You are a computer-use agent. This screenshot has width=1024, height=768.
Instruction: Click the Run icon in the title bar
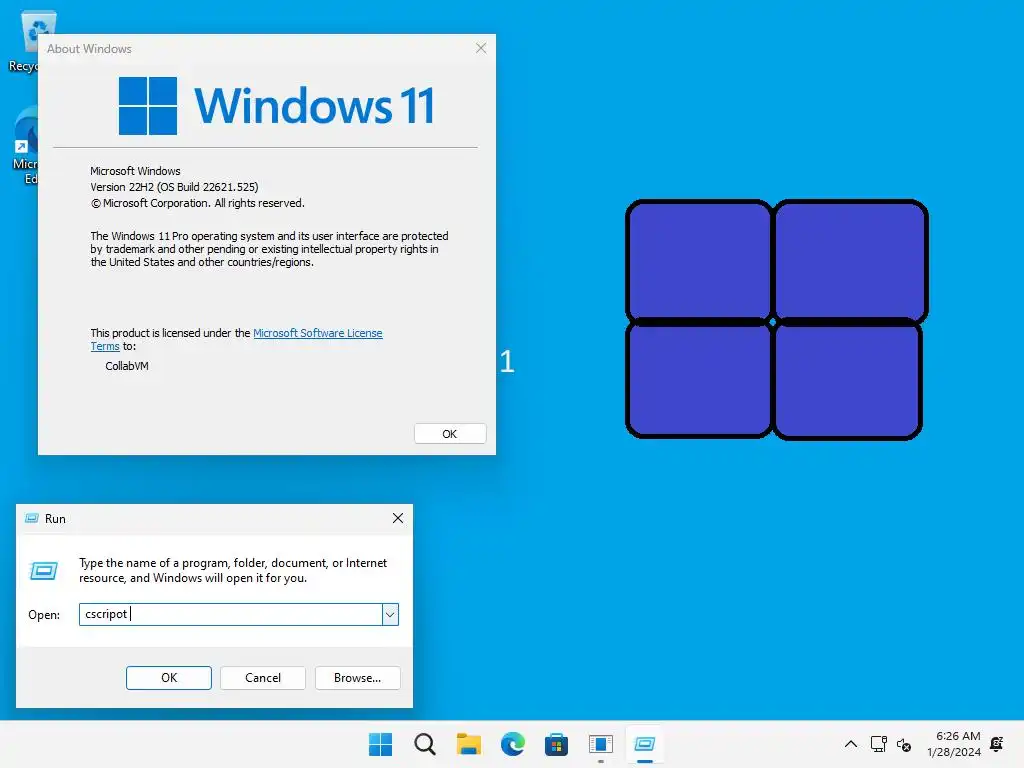click(x=31, y=519)
